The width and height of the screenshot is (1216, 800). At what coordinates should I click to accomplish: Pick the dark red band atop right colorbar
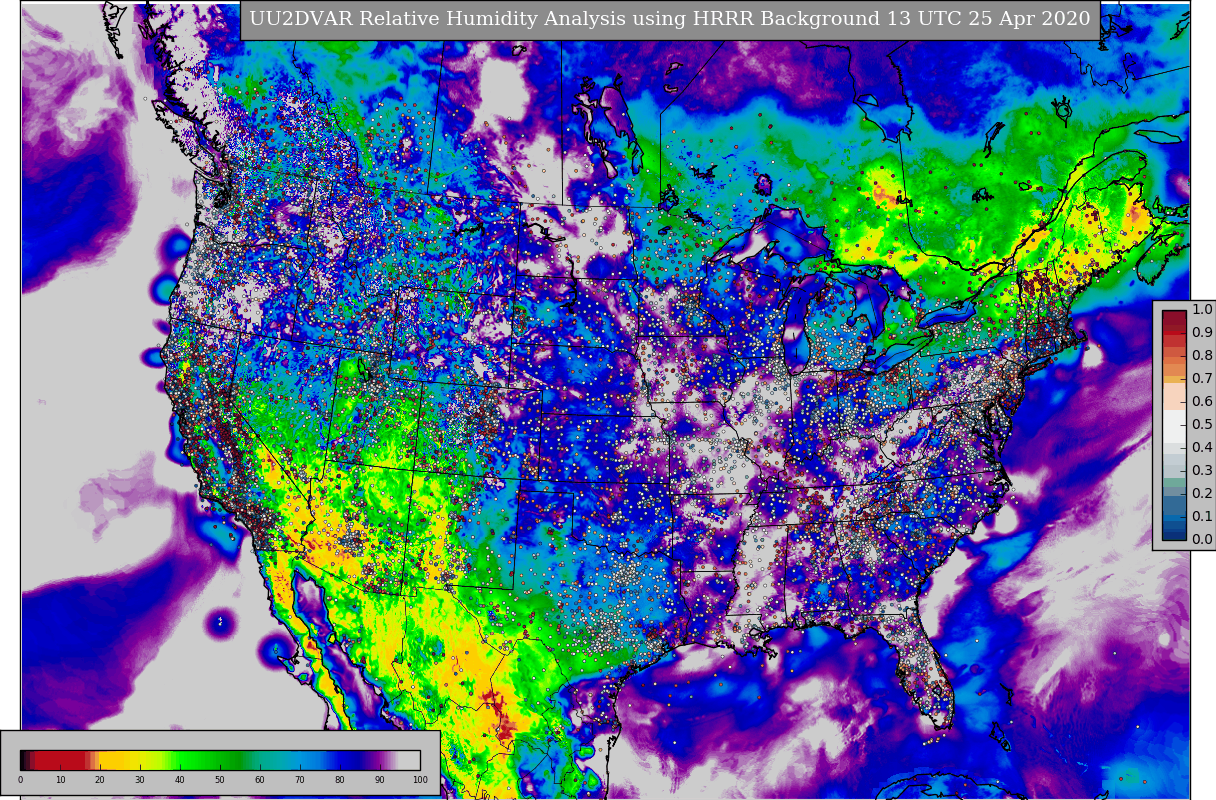(x=1174, y=316)
